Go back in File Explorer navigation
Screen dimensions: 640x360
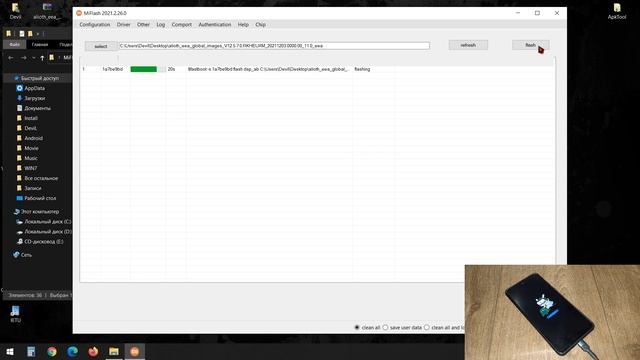(11, 58)
